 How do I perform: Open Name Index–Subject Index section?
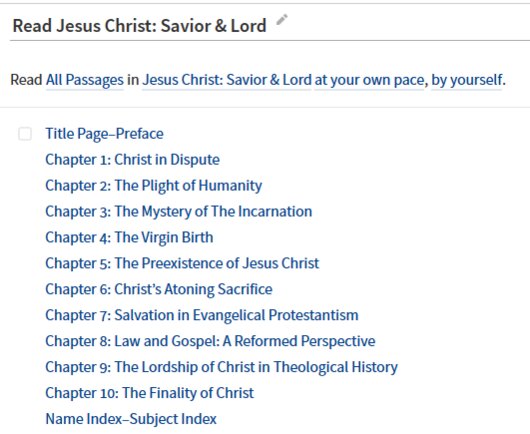pyautogui.click(x=131, y=419)
